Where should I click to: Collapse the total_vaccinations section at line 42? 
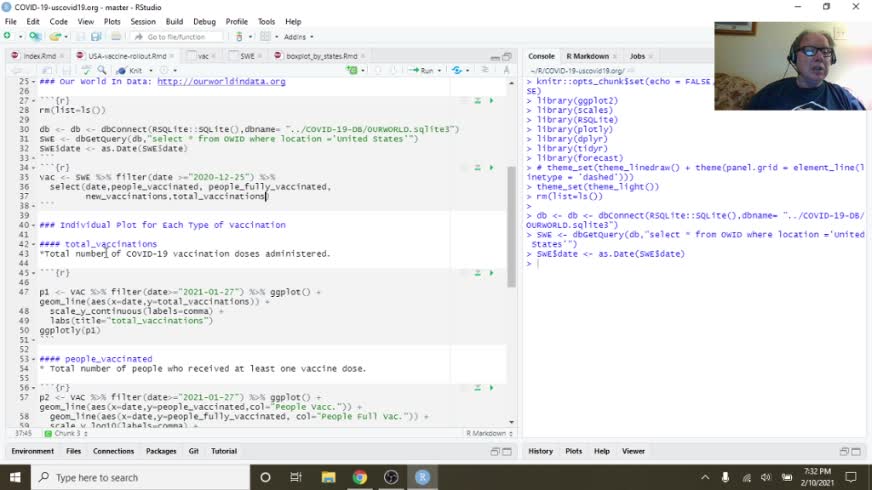point(33,244)
